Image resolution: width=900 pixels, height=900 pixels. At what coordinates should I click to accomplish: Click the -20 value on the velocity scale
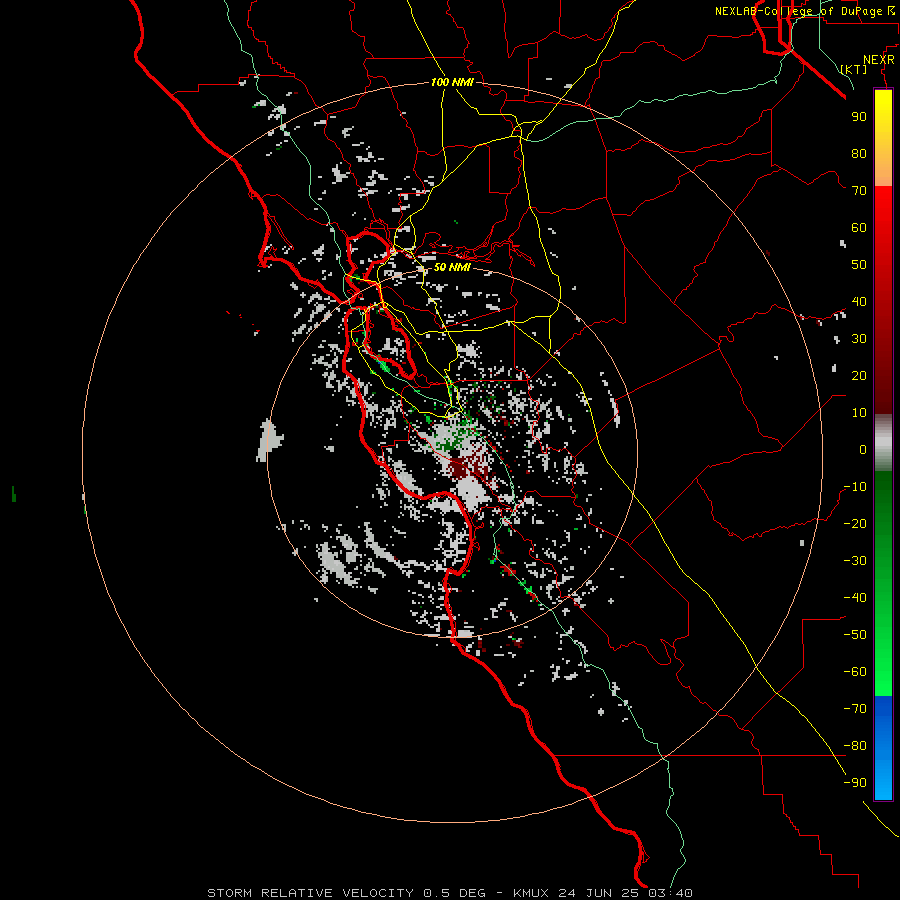[x=855, y=523]
